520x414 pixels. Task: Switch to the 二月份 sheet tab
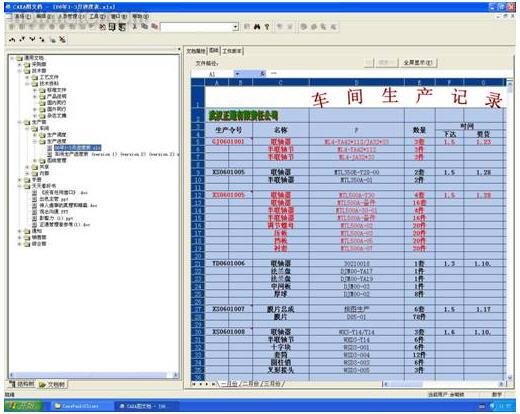[x=251, y=384]
